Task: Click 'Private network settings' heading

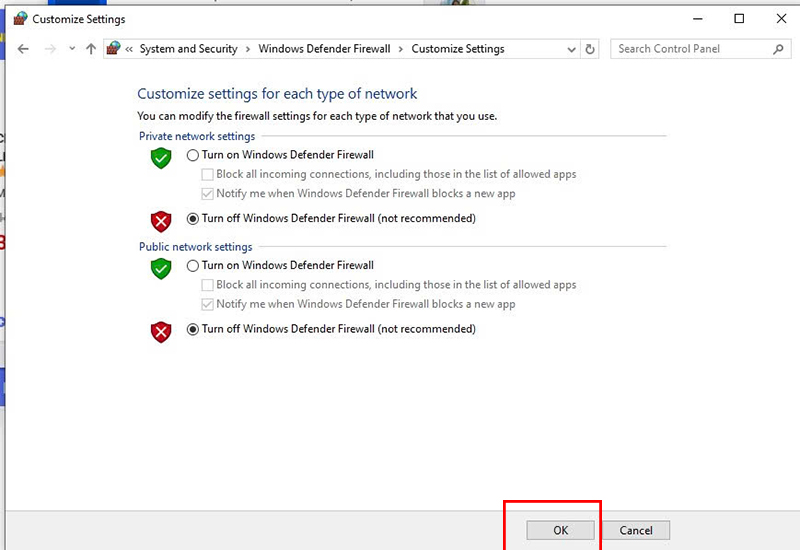Action: (197, 136)
